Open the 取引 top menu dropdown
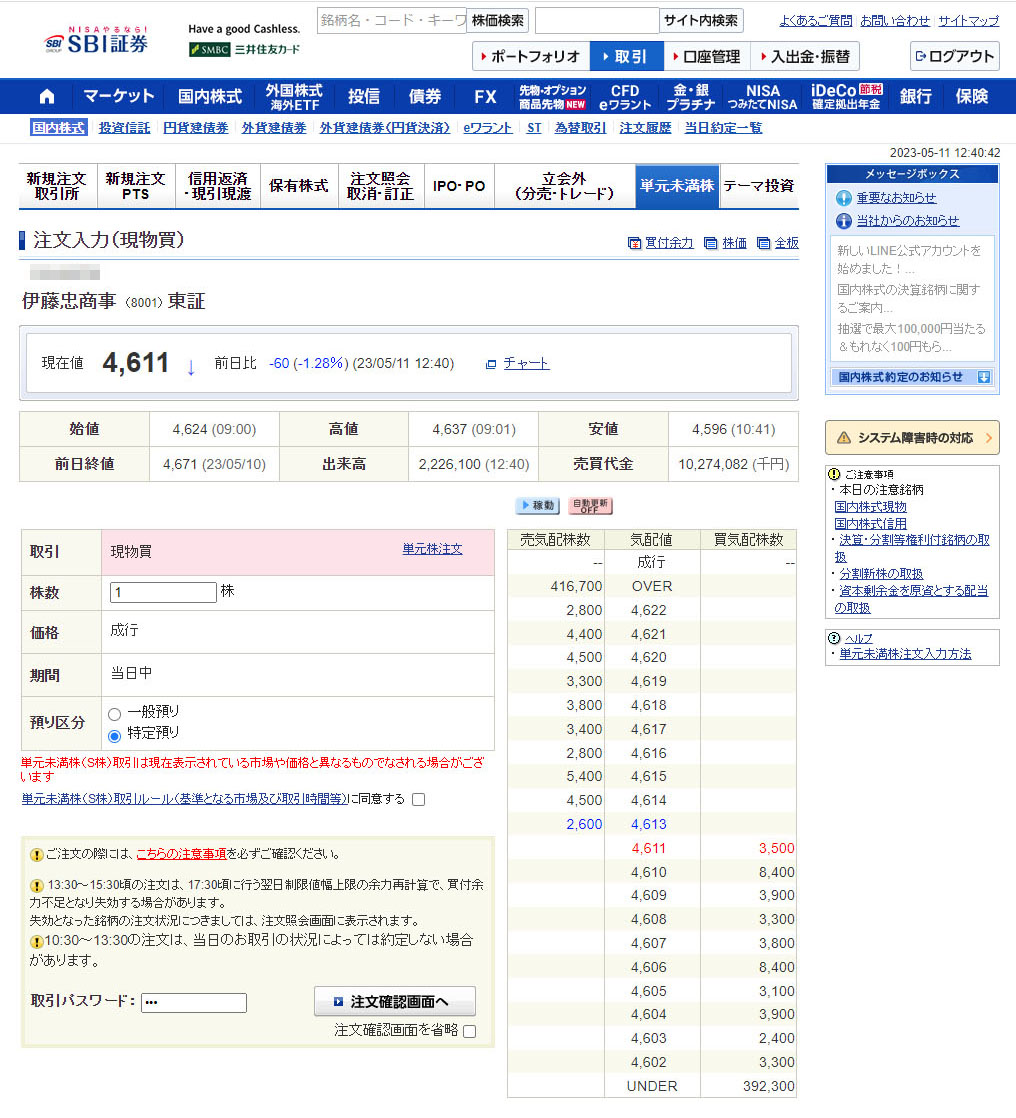 pyautogui.click(x=626, y=56)
